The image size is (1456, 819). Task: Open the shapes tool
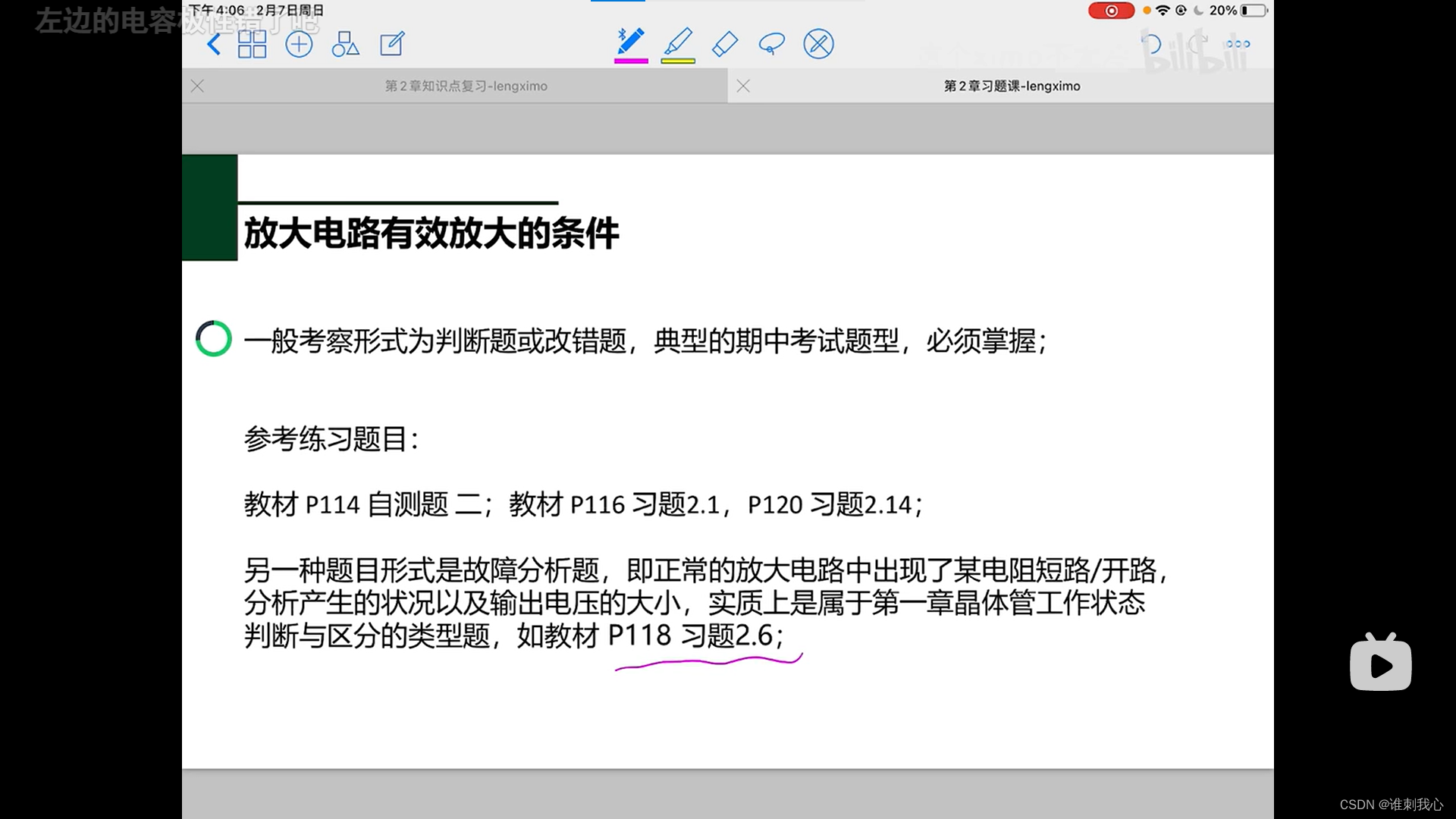point(345,44)
